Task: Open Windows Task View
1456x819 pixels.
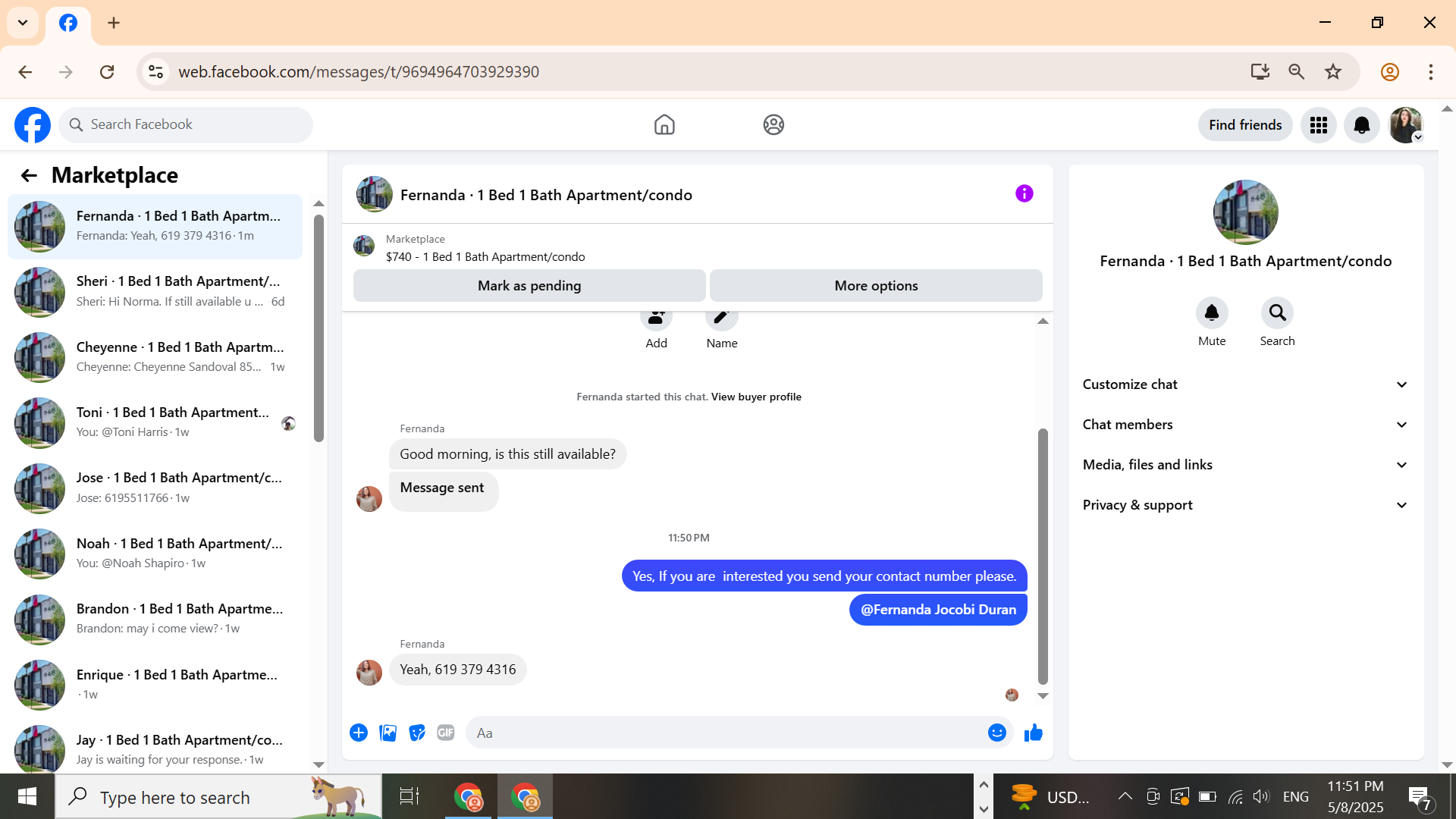Action: (x=409, y=796)
